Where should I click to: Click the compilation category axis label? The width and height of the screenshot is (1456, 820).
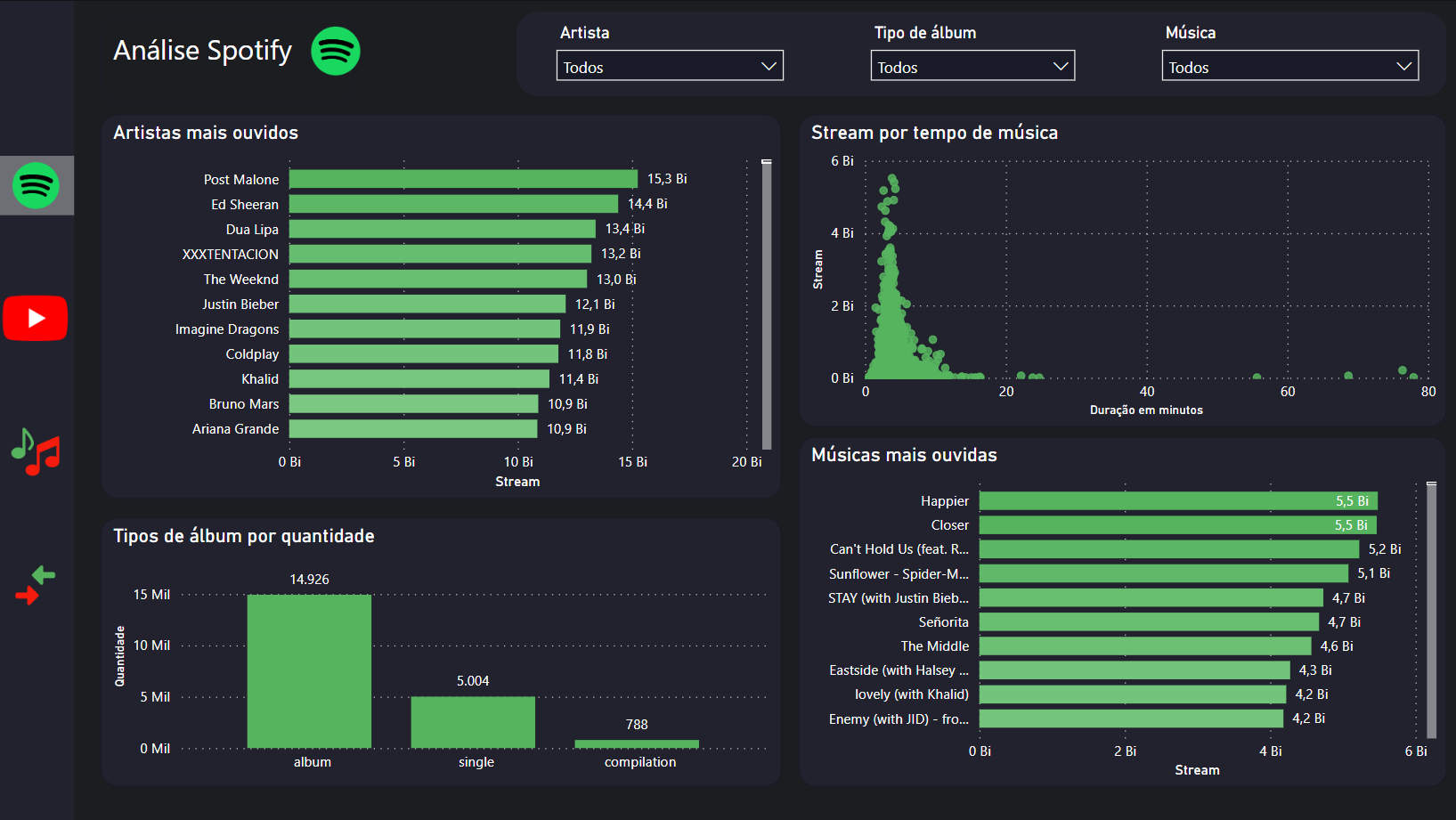pos(640,762)
